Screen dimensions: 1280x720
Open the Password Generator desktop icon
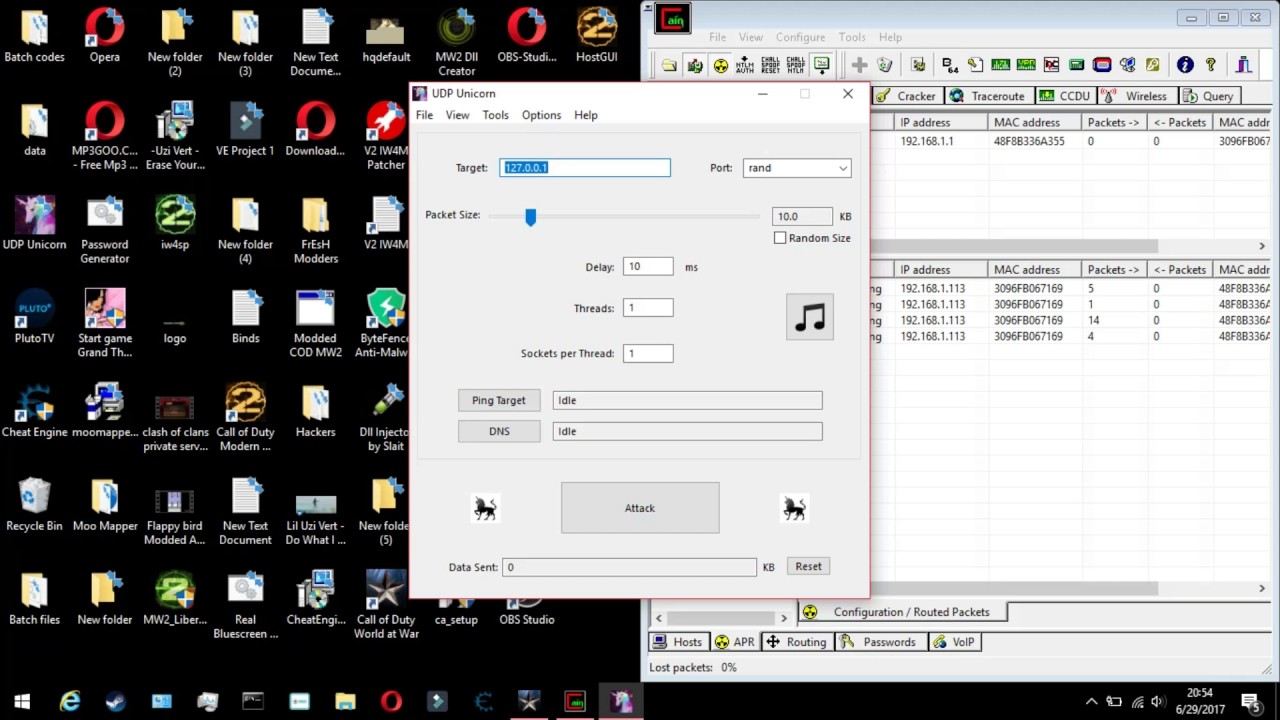[105, 230]
